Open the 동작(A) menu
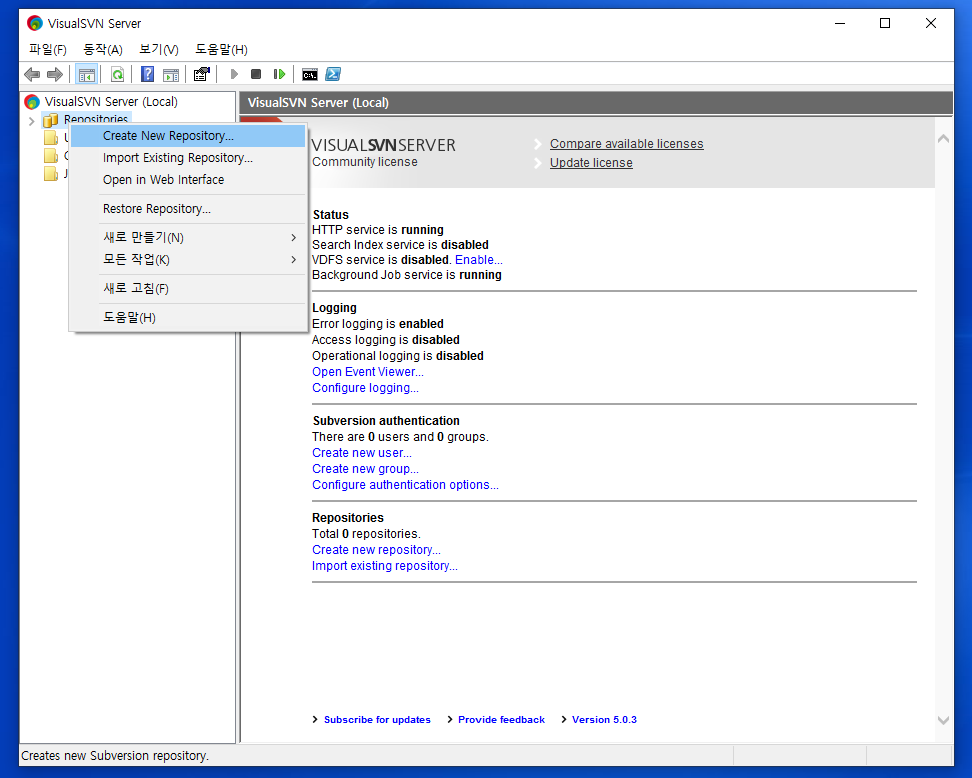This screenshot has width=972, height=778. [x=103, y=50]
